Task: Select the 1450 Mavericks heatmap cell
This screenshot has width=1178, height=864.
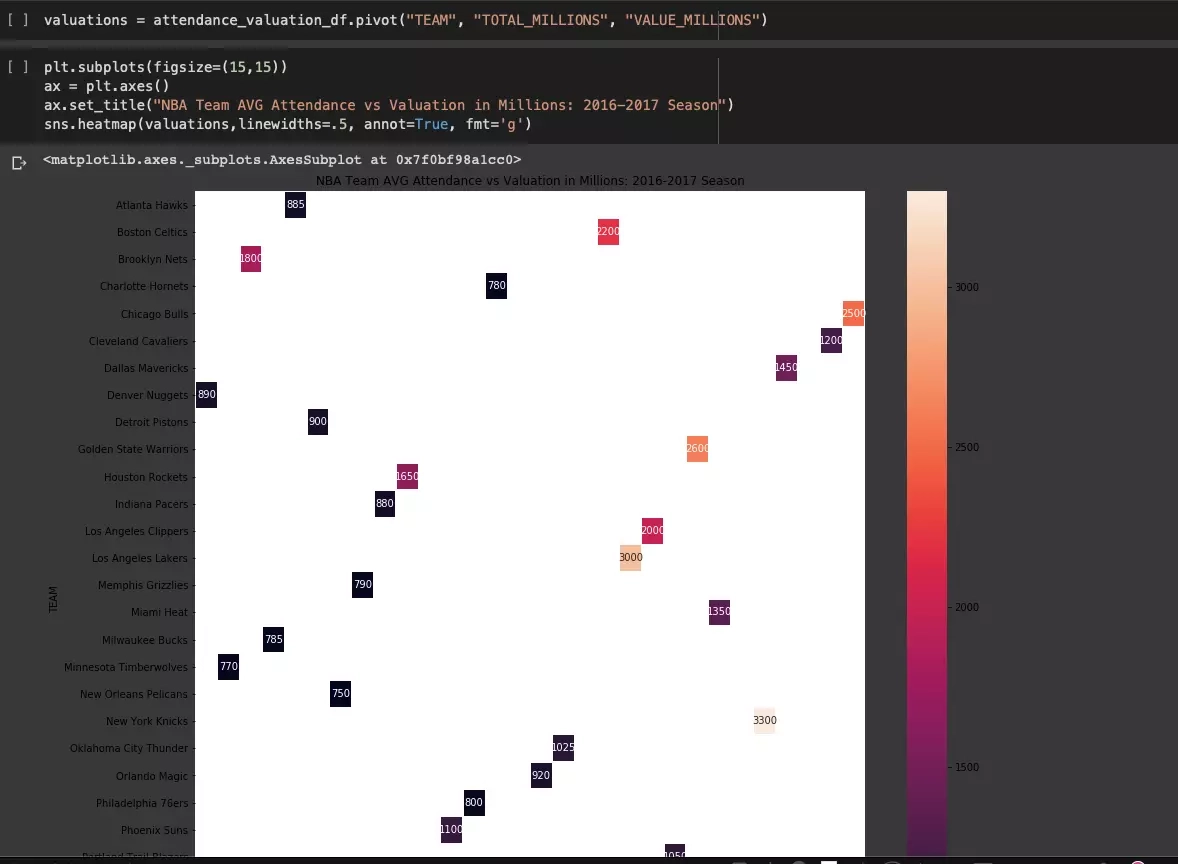Action: point(786,367)
